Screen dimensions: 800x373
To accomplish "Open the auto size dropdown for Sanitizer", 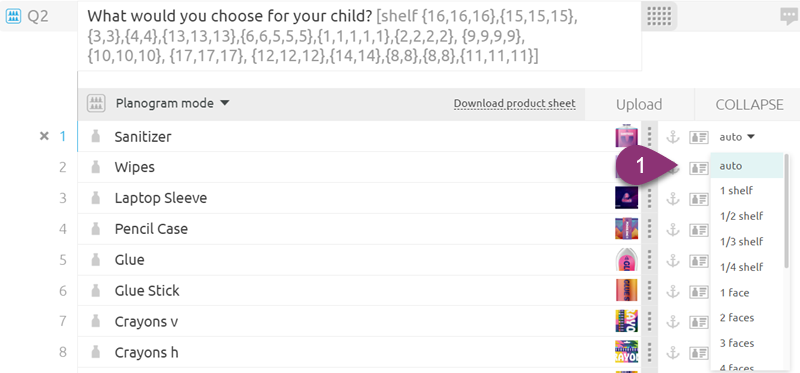I will 737,137.
